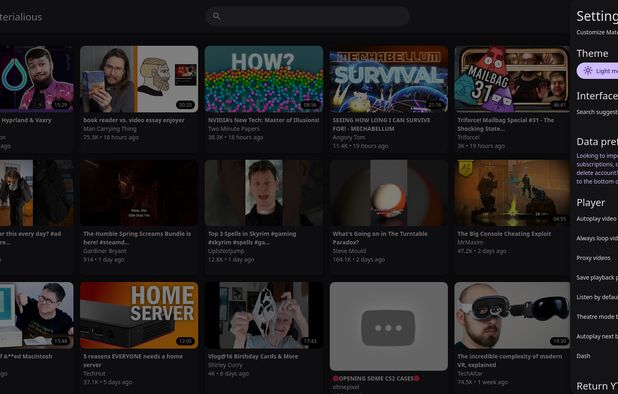Click the sun icon on Light mode
618x394 pixels.
(x=588, y=71)
